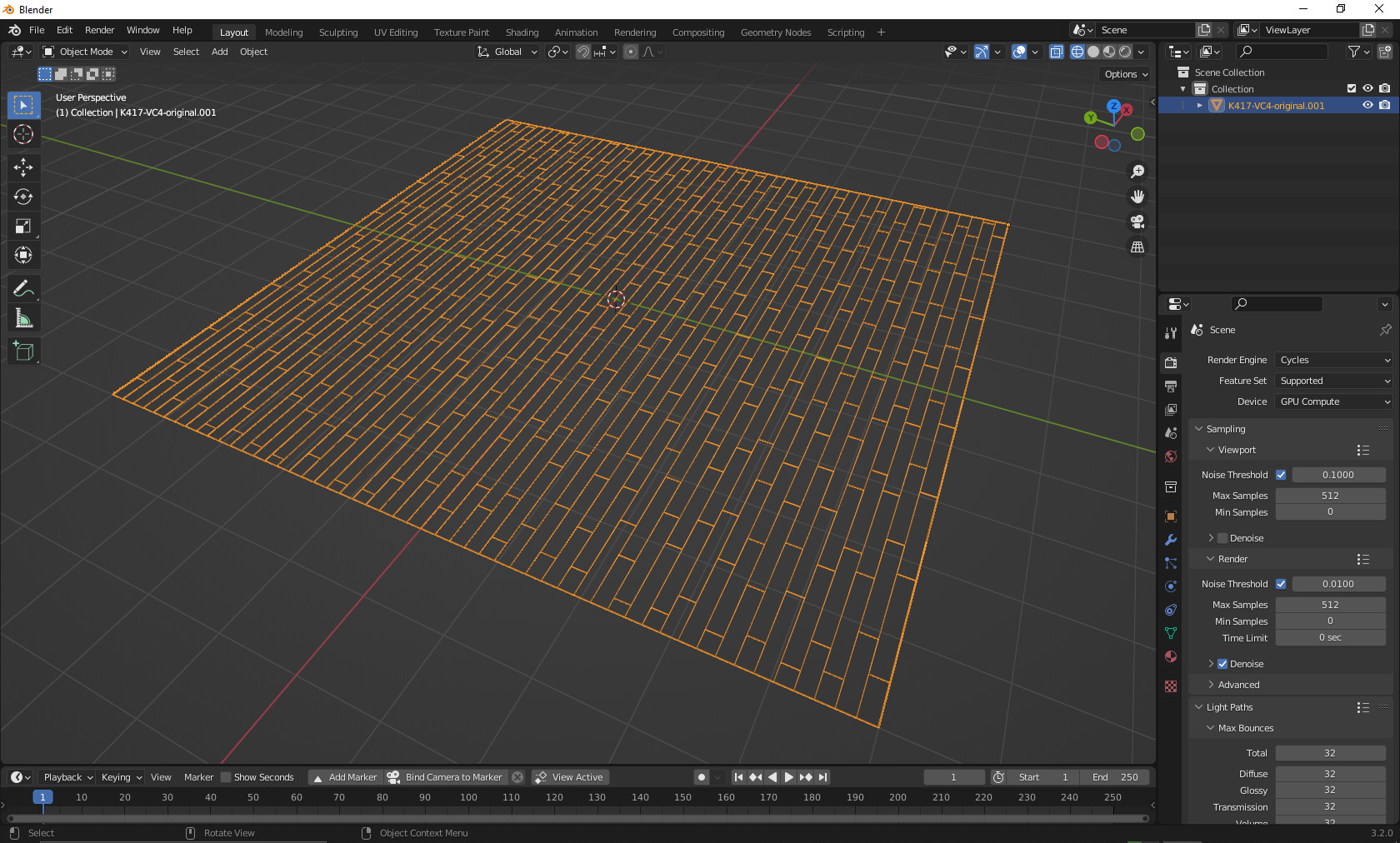This screenshot has width=1400, height=843.
Task: Open the viewport Add menu
Action: click(x=220, y=52)
